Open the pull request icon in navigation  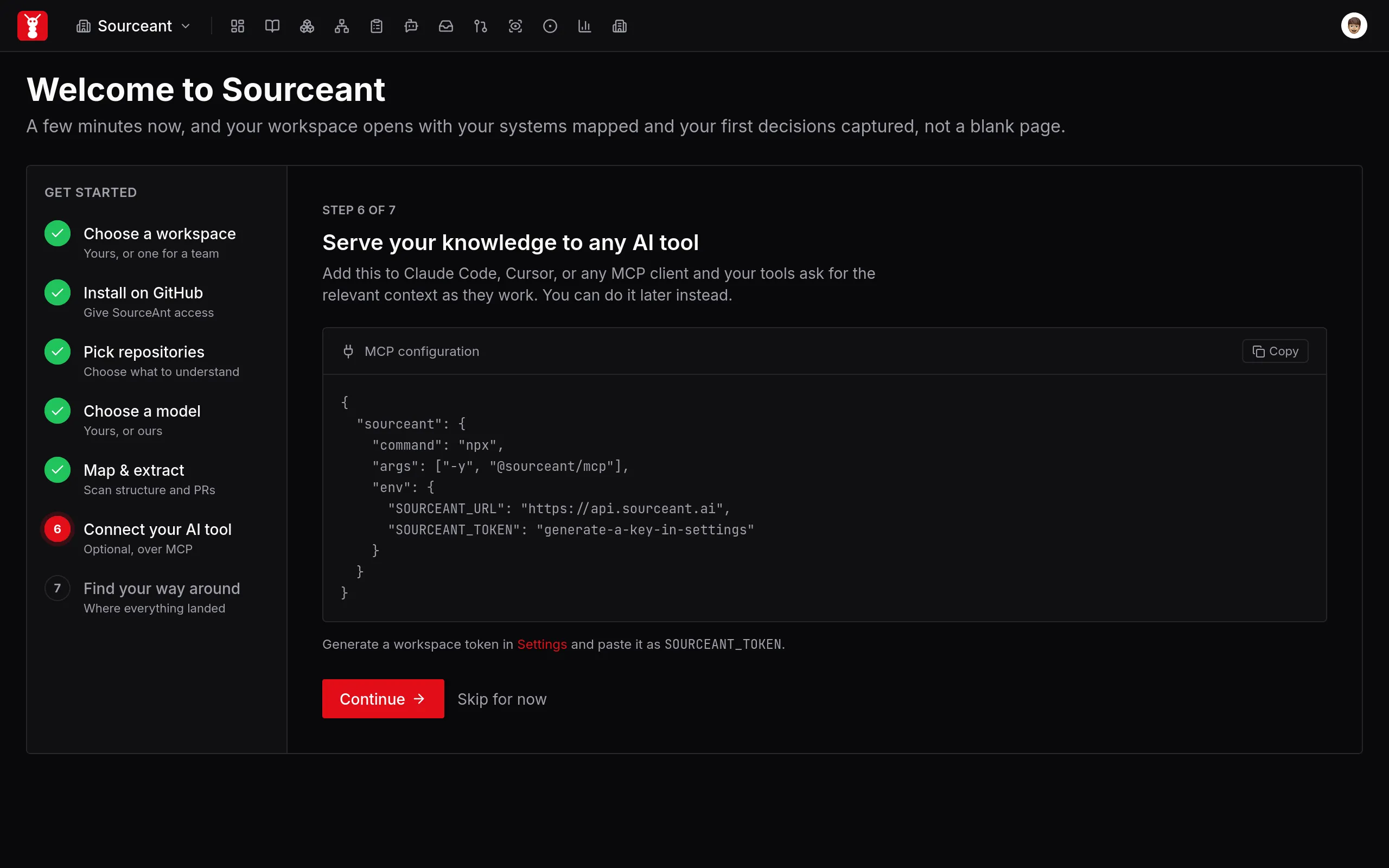click(x=480, y=26)
